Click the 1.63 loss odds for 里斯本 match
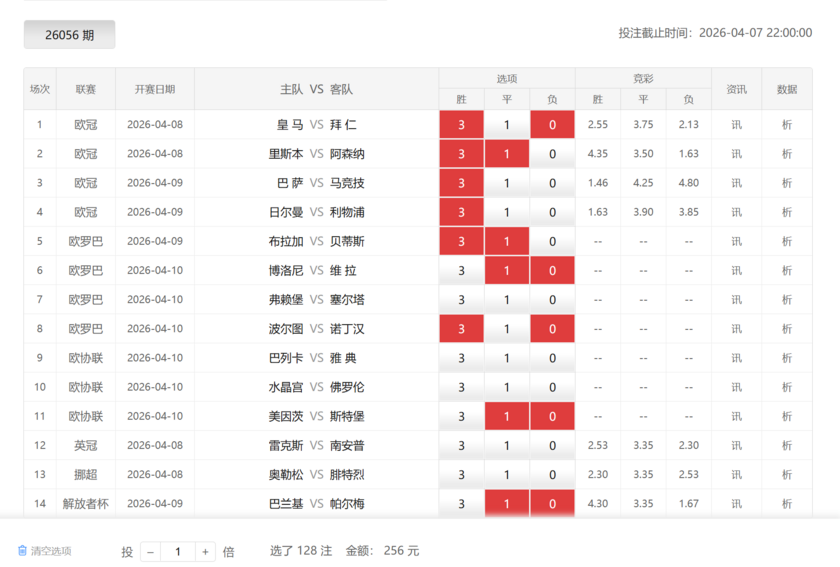The width and height of the screenshot is (840, 567). tap(688, 154)
